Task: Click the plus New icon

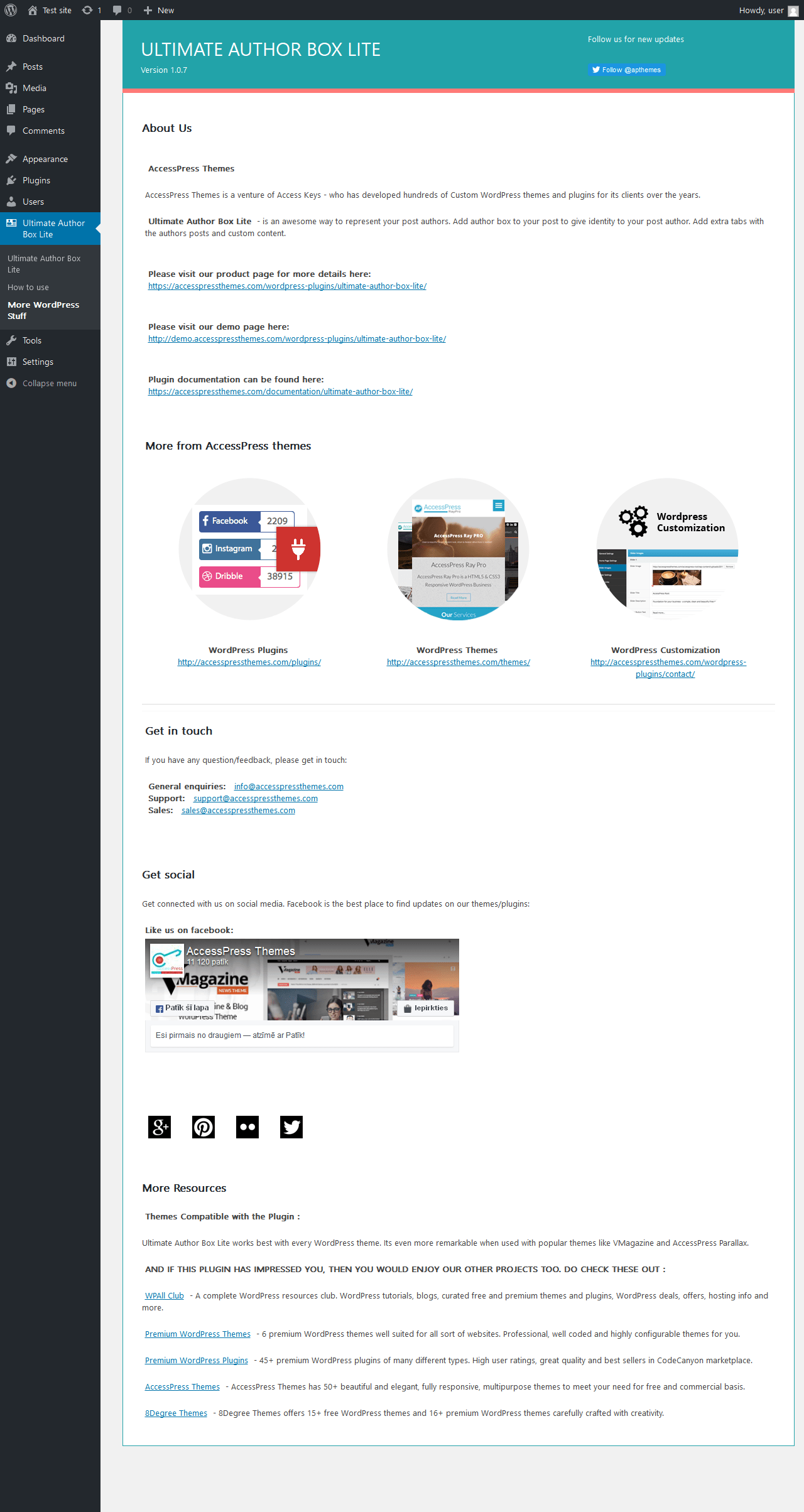Action: (x=148, y=10)
